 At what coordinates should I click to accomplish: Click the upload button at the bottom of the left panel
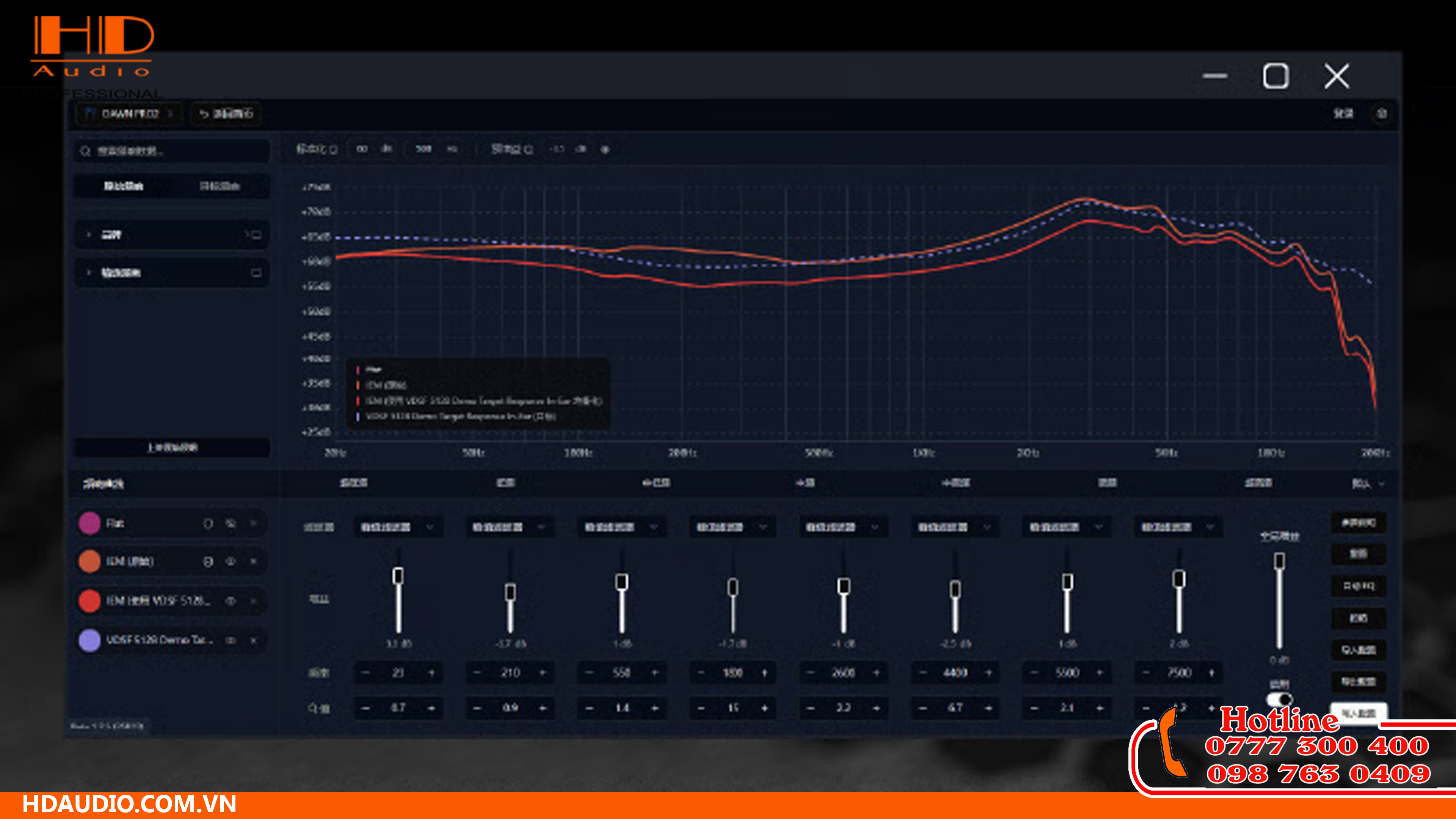pos(172,447)
